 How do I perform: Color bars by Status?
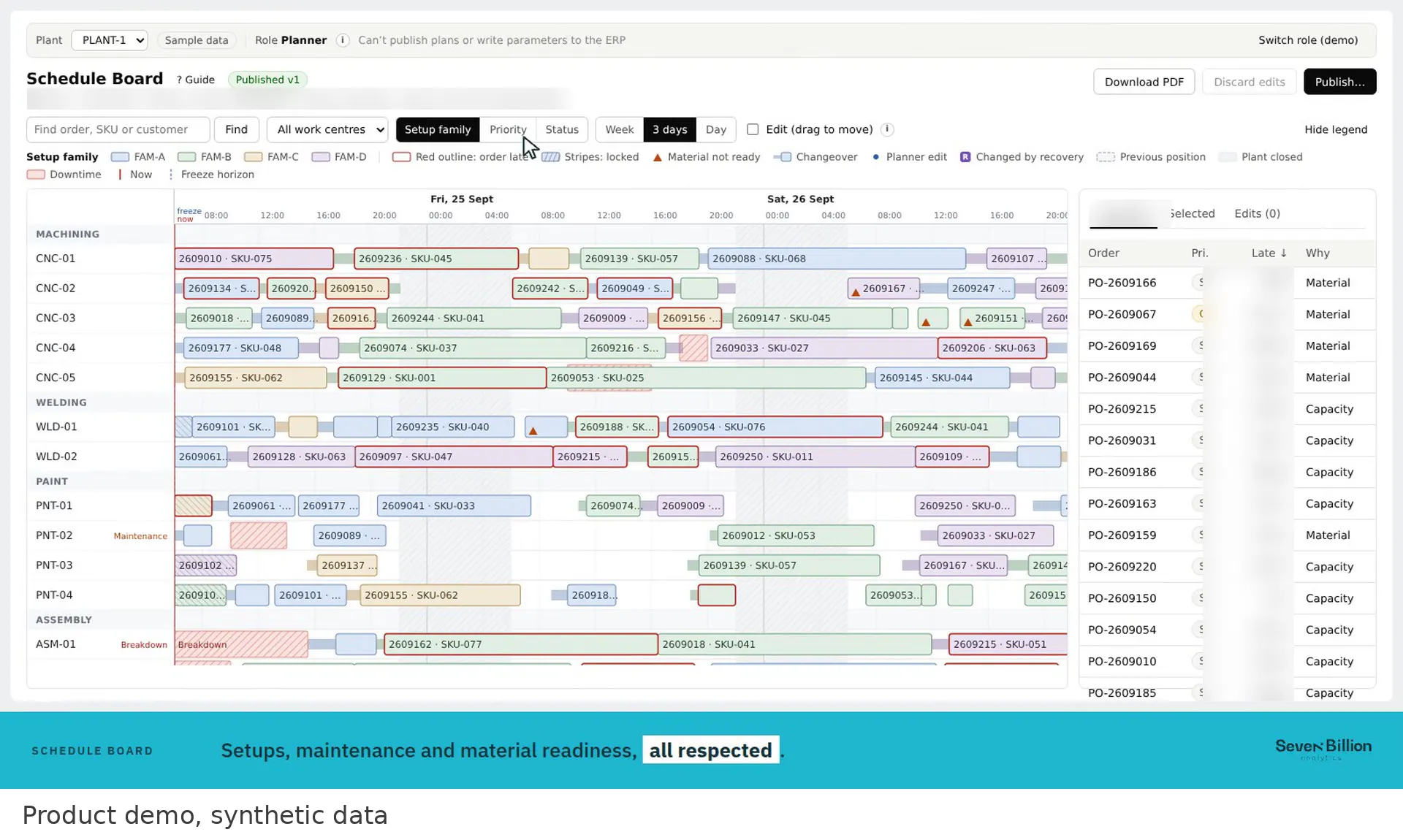pyautogui.click(x=561, y=129)
